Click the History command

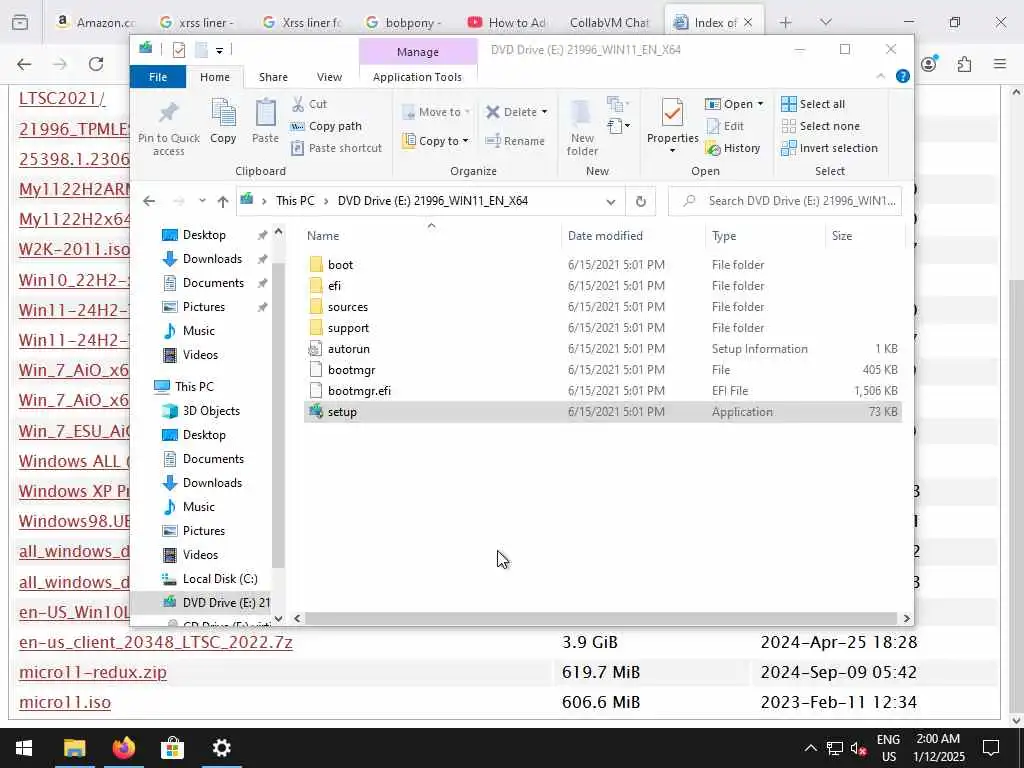pyautogui.click(x=733, y=148)
